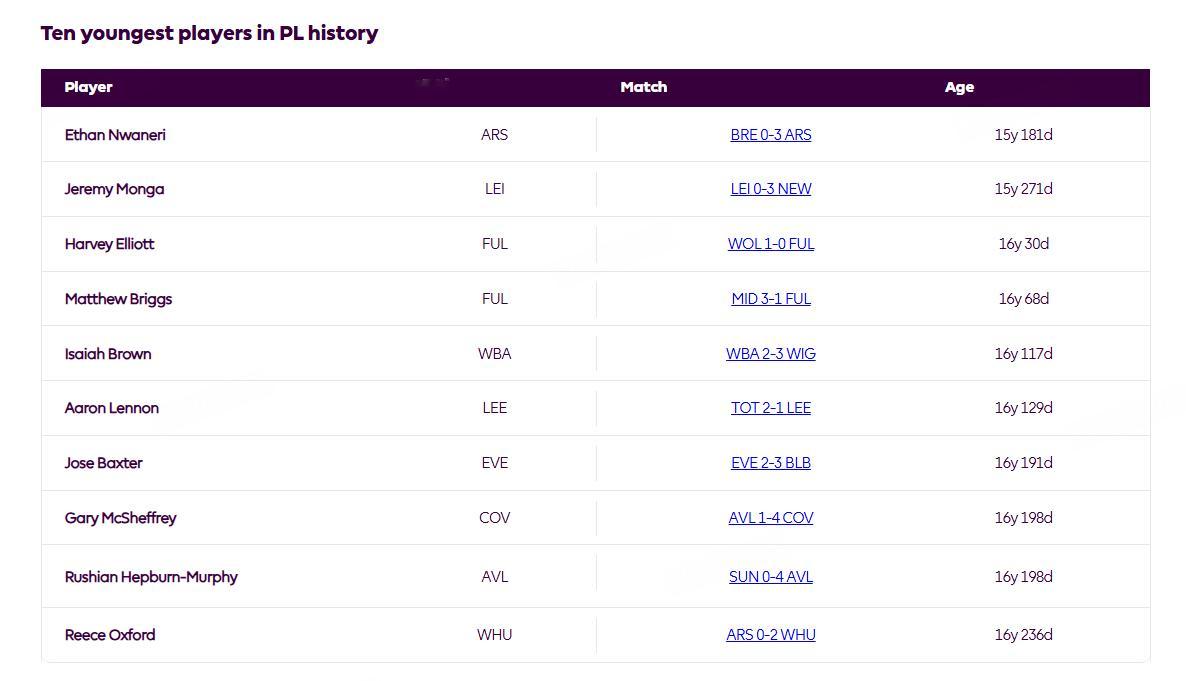Click the WHU club abbreviation
The height and width of the screenshot is (681, 1186).
(495, 635)
